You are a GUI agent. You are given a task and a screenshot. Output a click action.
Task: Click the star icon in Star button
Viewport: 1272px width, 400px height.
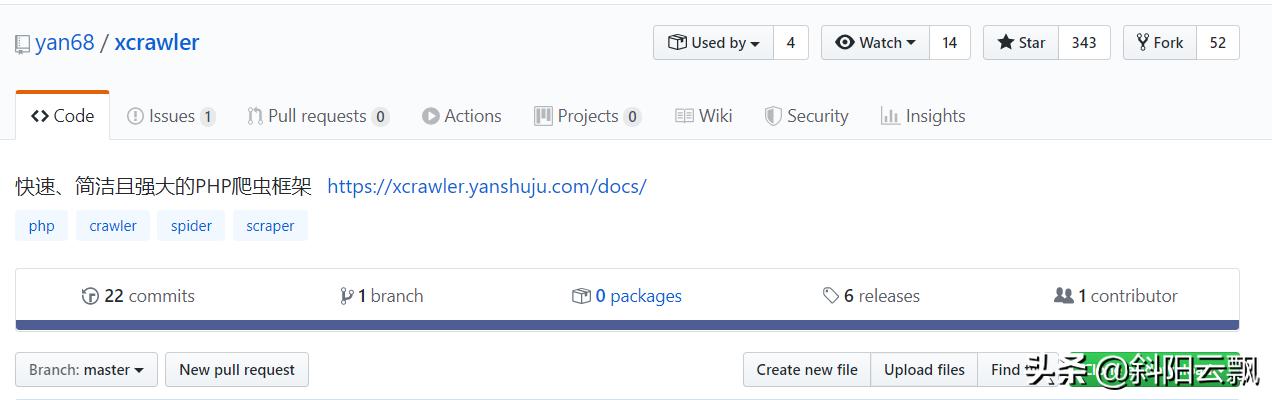[x=1005, y=42]
